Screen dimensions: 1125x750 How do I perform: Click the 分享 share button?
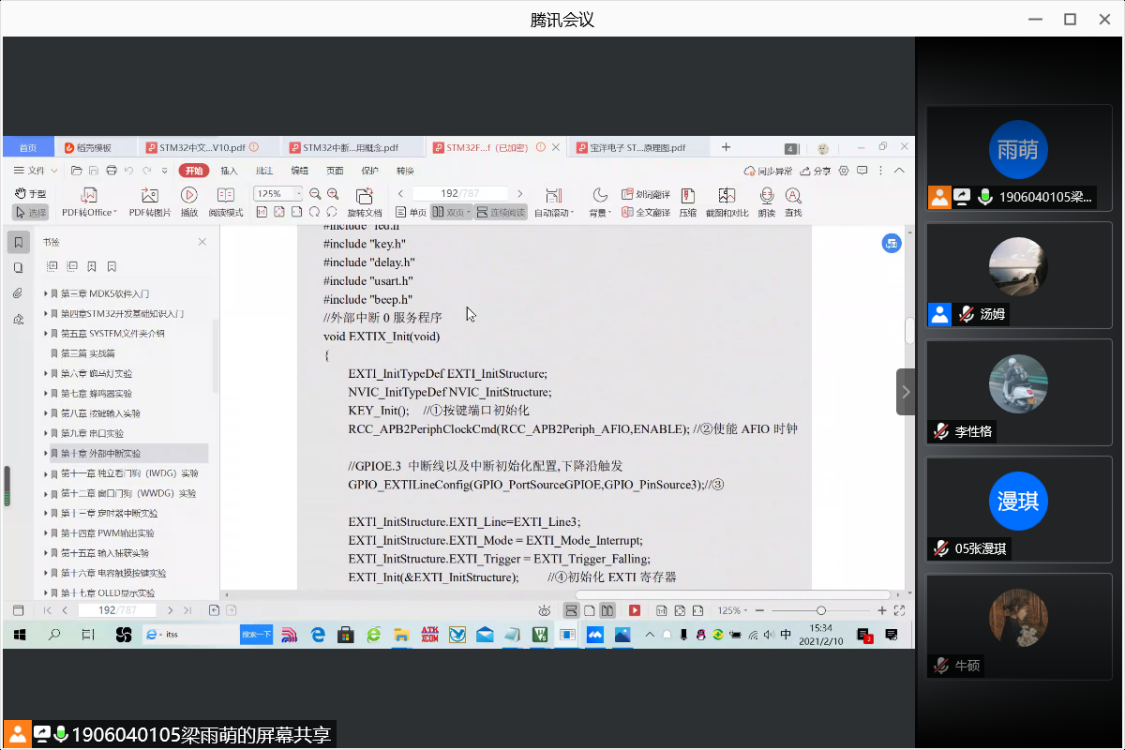(816, 171)
